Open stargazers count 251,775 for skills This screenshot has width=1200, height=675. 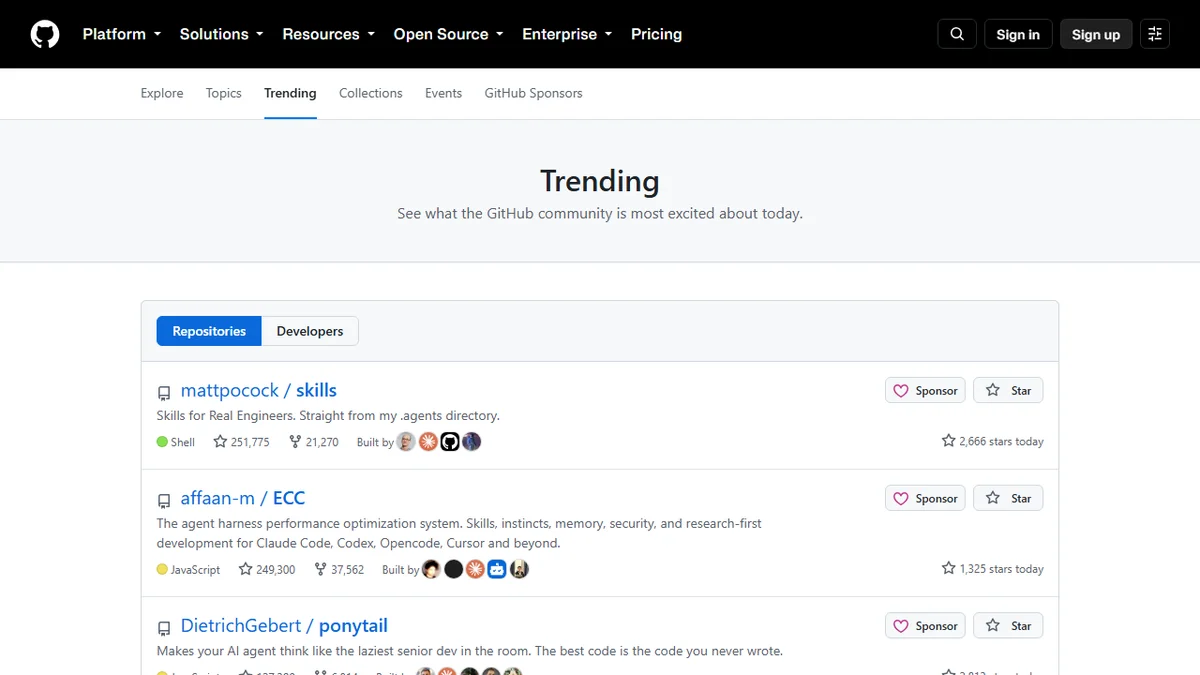pos(241,441)
